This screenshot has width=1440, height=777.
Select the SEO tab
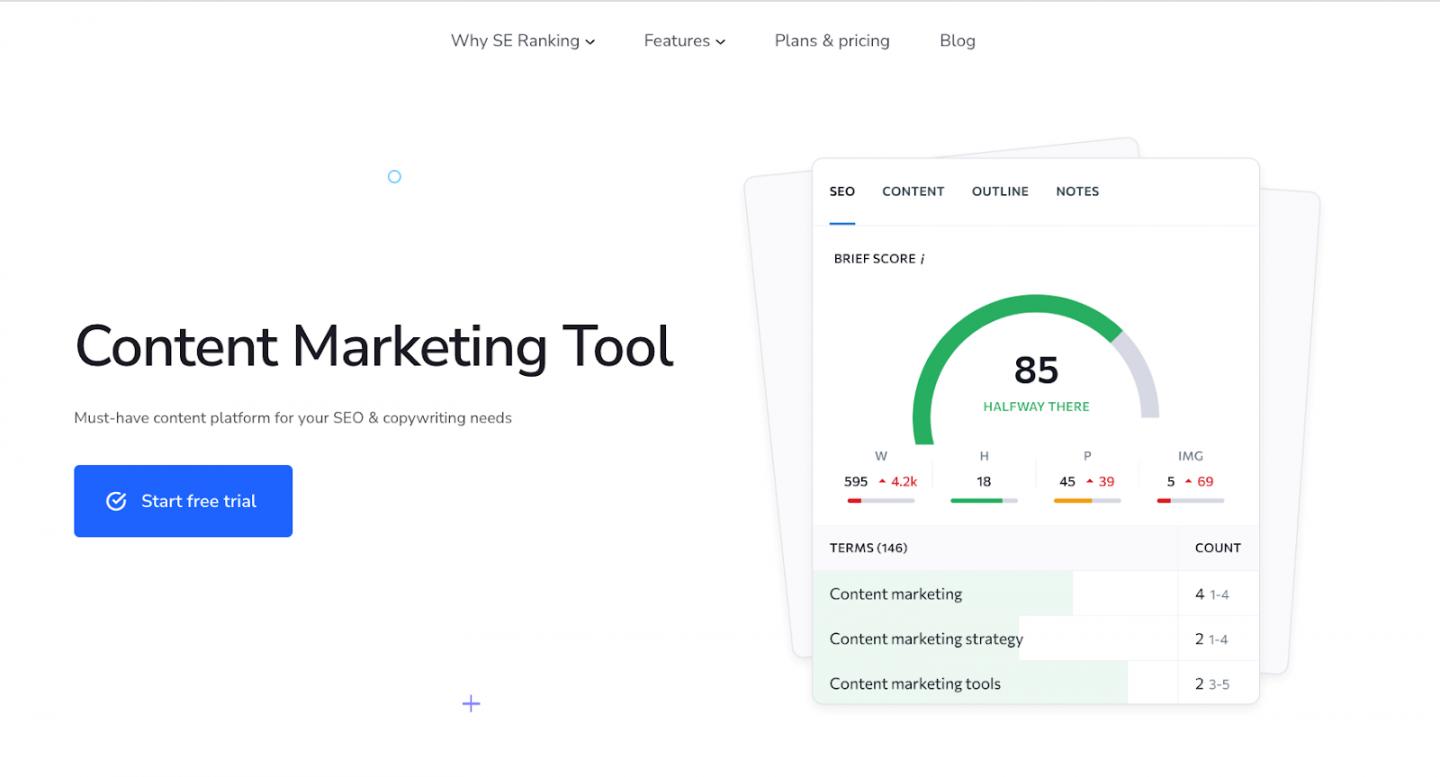pos(842,192)
